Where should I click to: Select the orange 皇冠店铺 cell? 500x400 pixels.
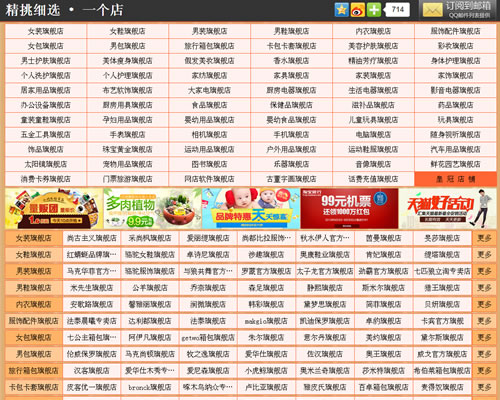point(455,179)
